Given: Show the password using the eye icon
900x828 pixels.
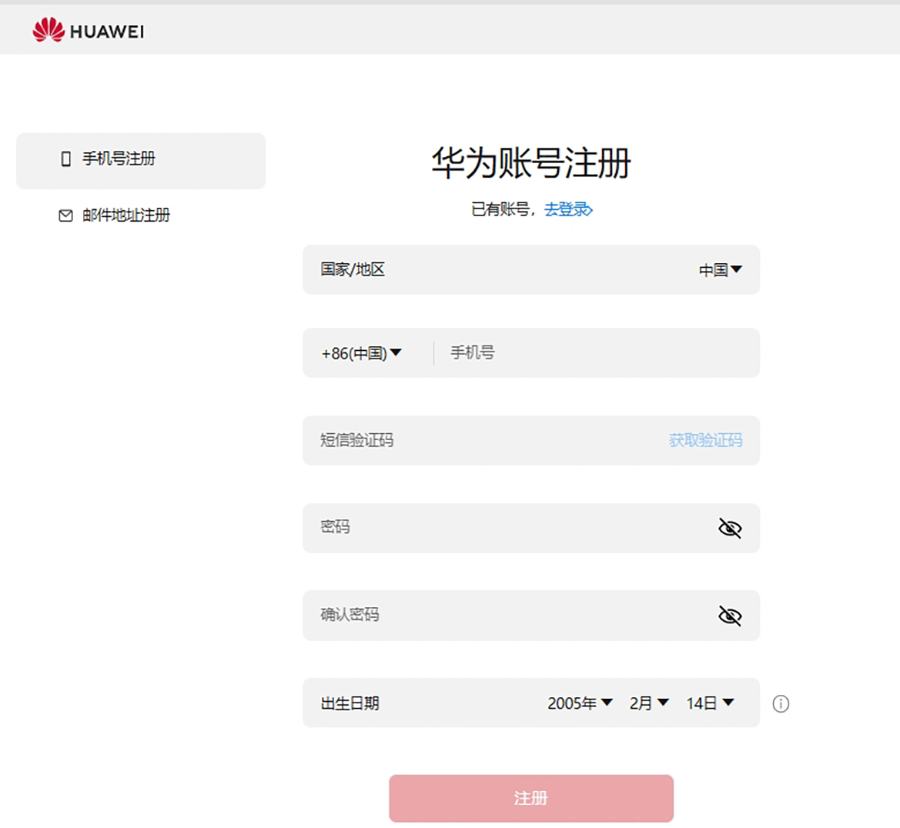Looking at the screenshot, I should pos(729,528).
